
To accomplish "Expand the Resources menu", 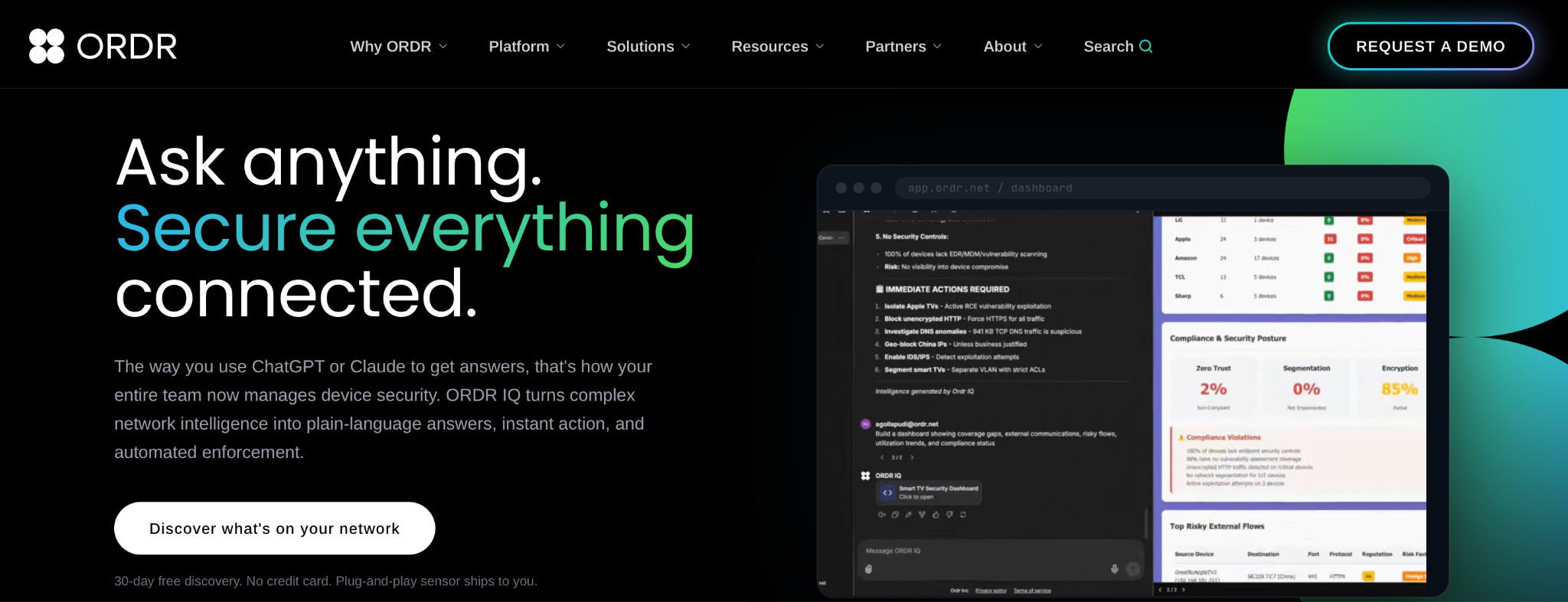I will click(778, 47).
